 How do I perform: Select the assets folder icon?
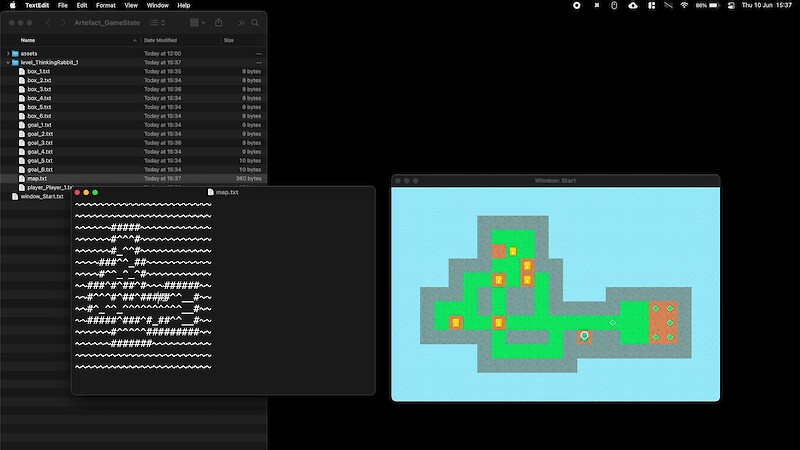click(15, 54)
